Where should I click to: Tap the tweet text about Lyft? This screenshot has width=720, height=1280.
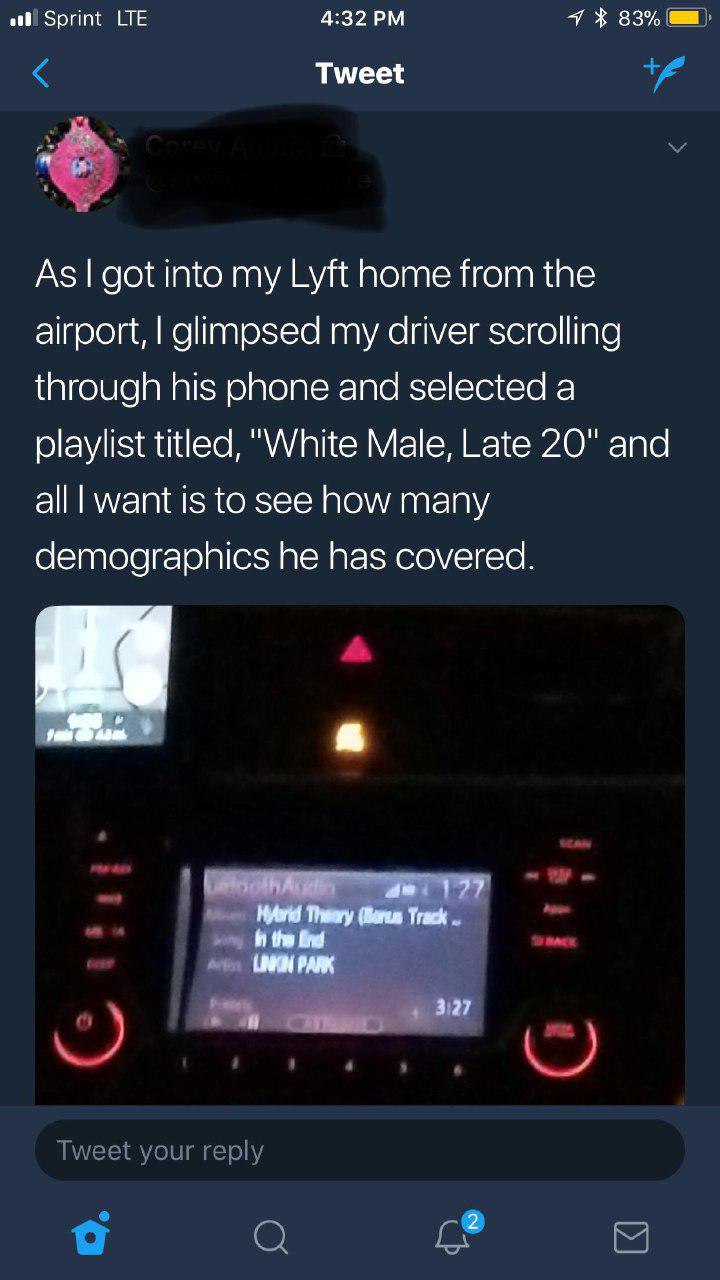click(352, 415)
